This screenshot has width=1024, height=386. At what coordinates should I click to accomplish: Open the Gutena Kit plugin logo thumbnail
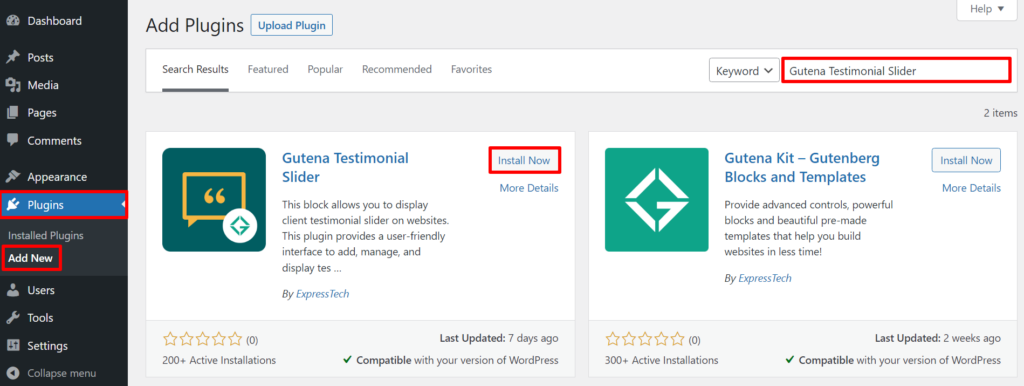[x=656, y=200]
